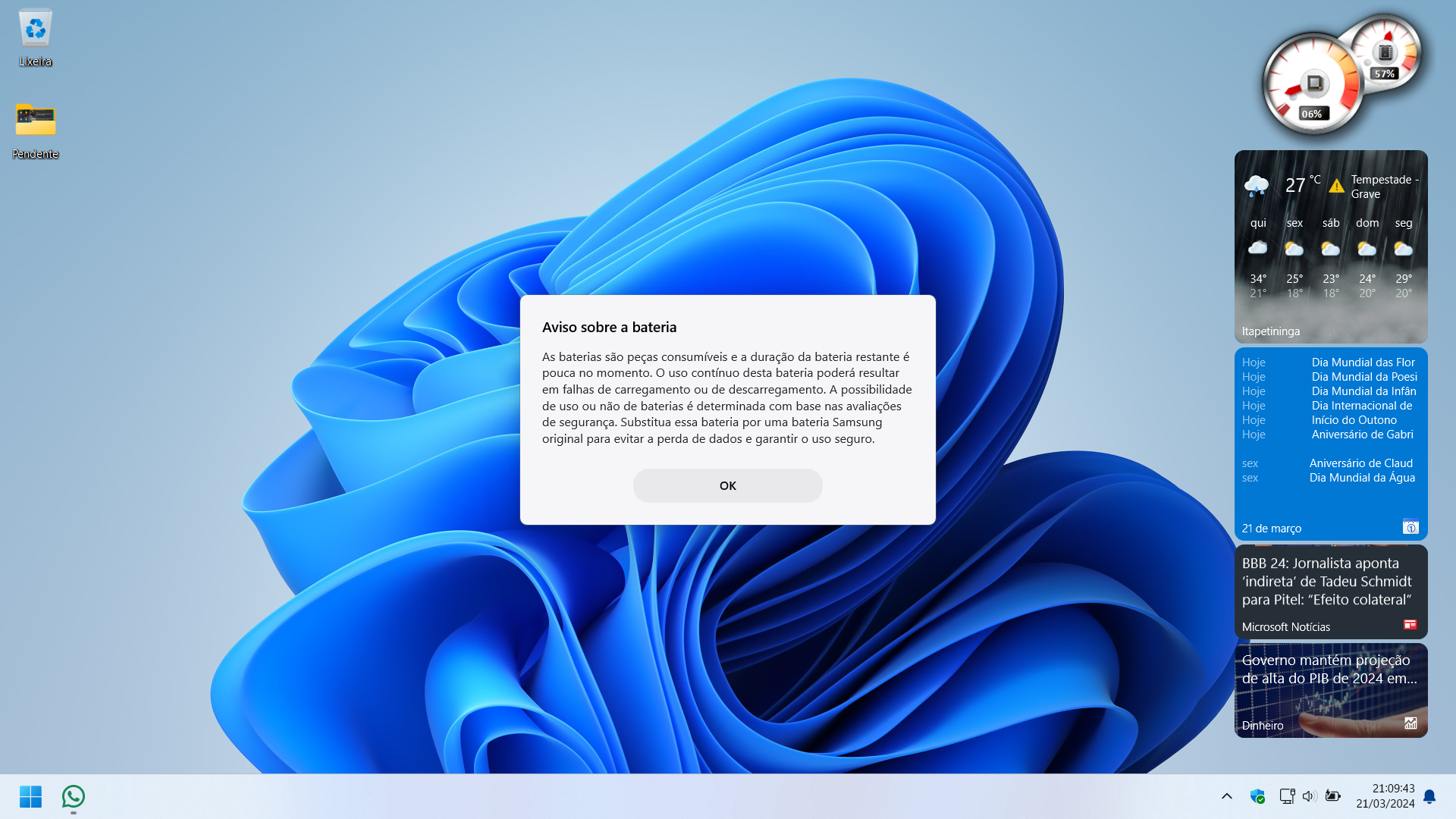Viewport: 1456px width, 819px height.
Task: Click the battery icon in system tray
Action: (x=1333, y=797)
